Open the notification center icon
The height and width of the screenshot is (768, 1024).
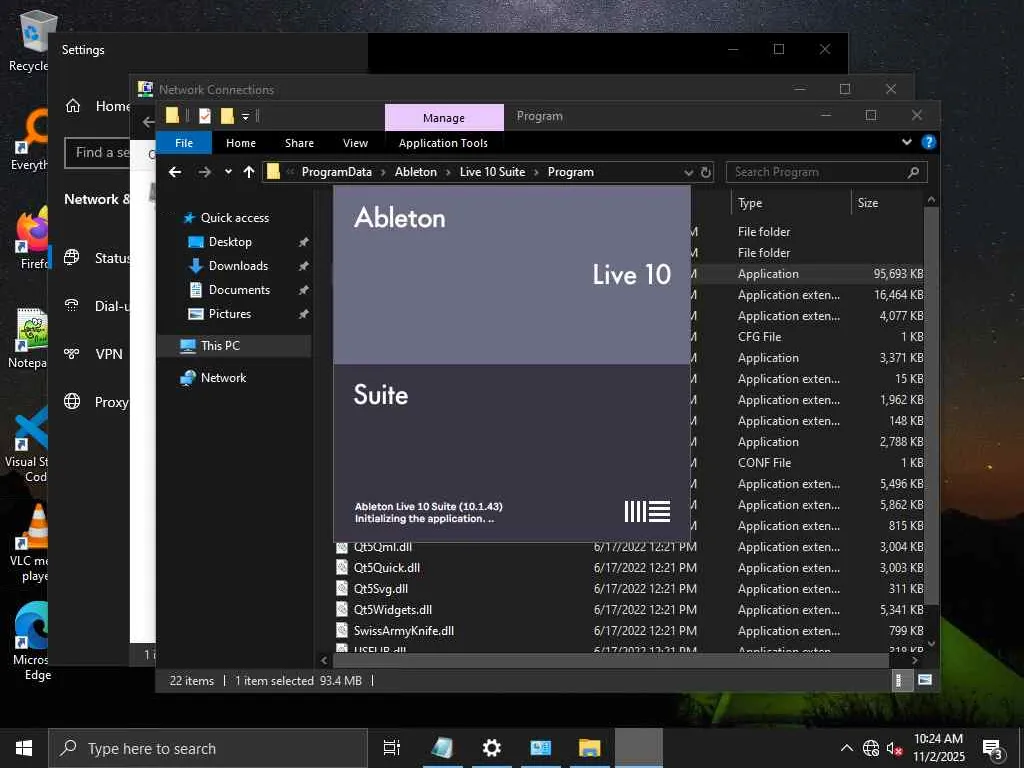coord(993,749)
